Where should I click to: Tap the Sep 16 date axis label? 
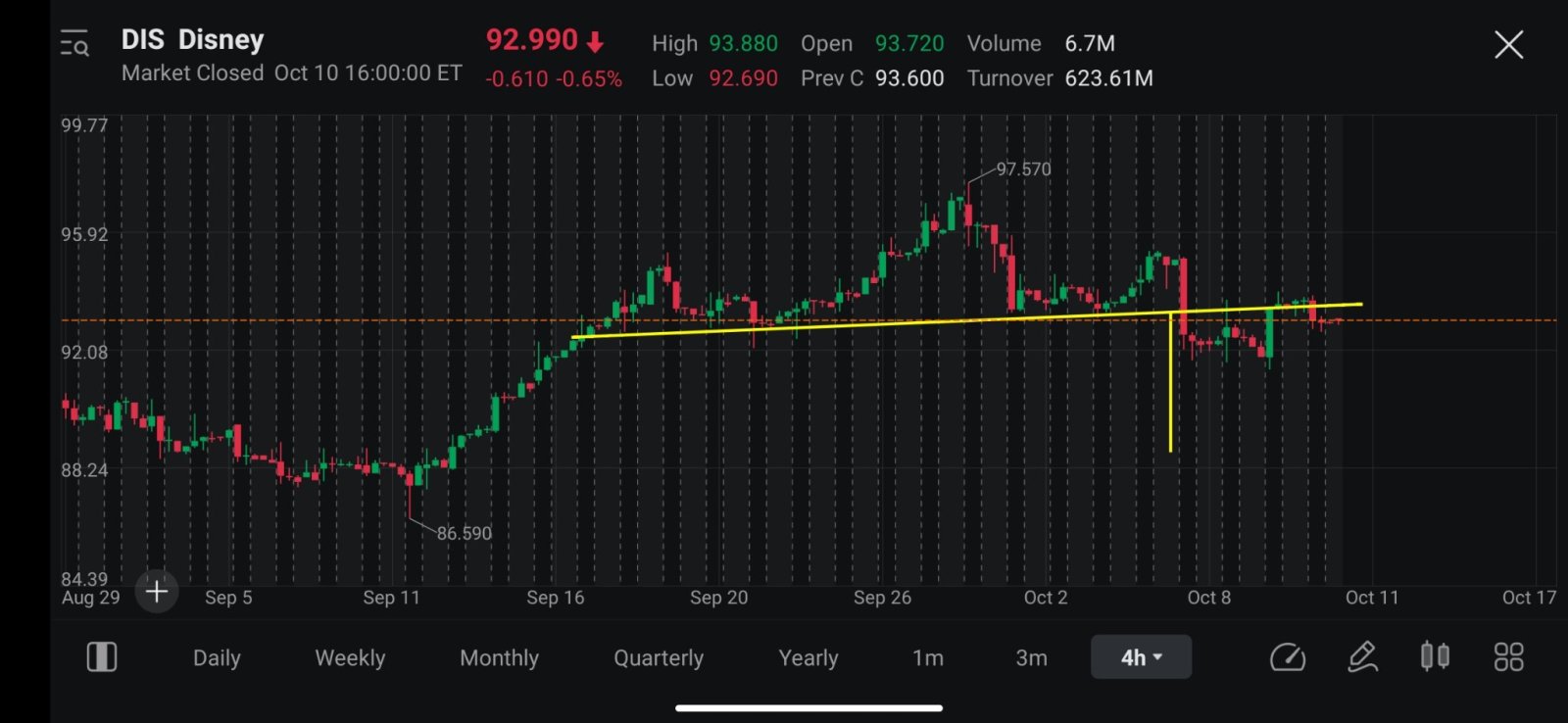[x=555, y=598]
